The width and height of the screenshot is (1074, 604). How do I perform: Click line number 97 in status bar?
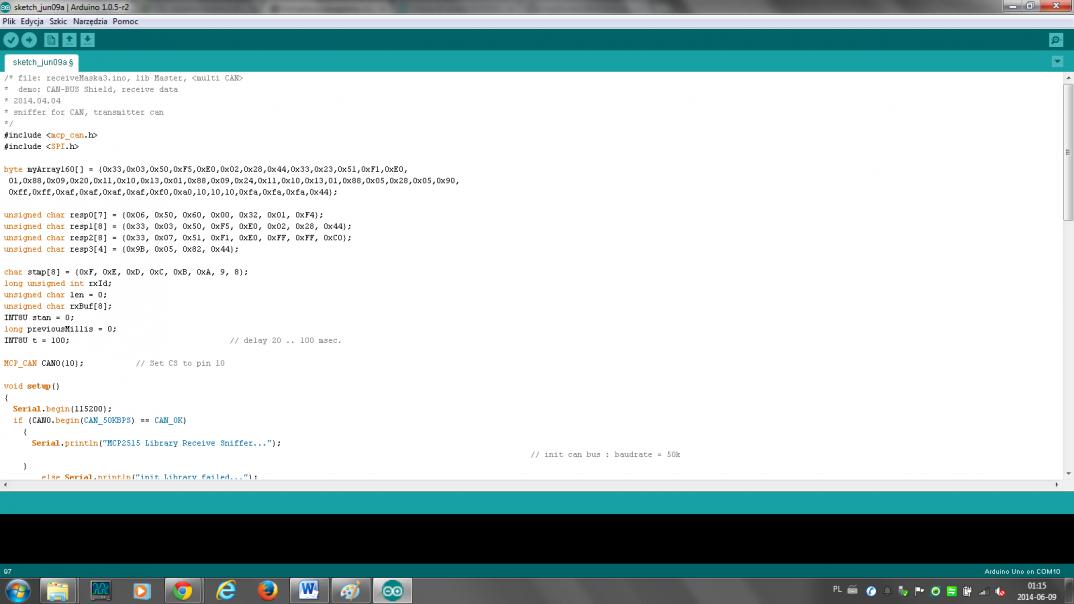click(x=8, y=571)
